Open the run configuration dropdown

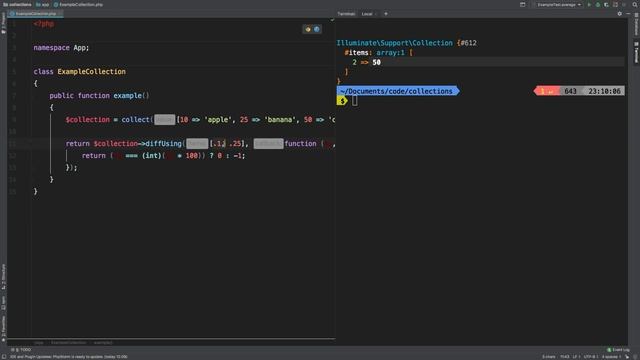pos(559,4)
